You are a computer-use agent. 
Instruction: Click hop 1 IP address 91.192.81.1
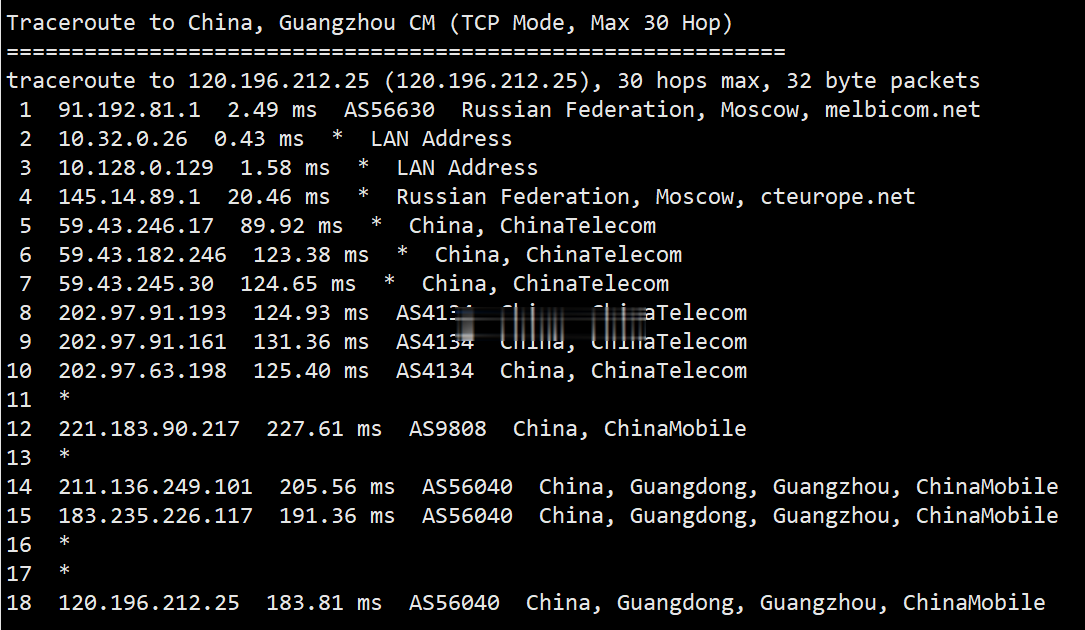[x=129, y=110]
